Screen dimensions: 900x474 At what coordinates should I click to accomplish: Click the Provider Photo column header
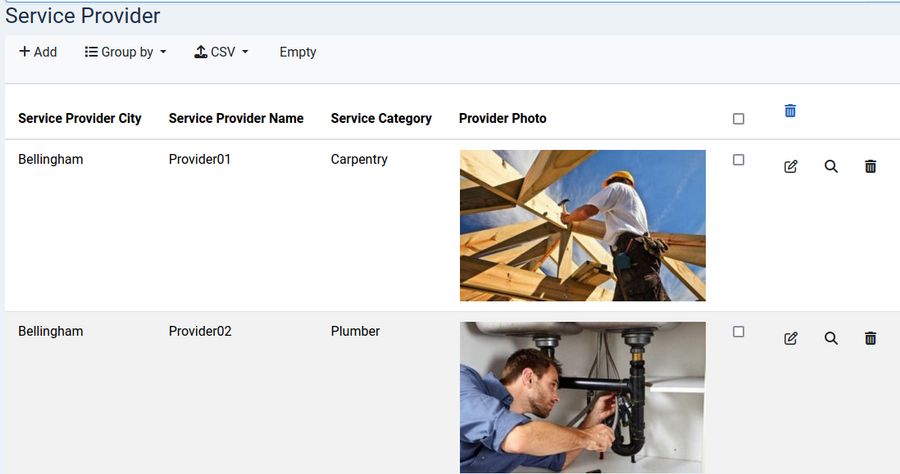(x=502, y=118)
